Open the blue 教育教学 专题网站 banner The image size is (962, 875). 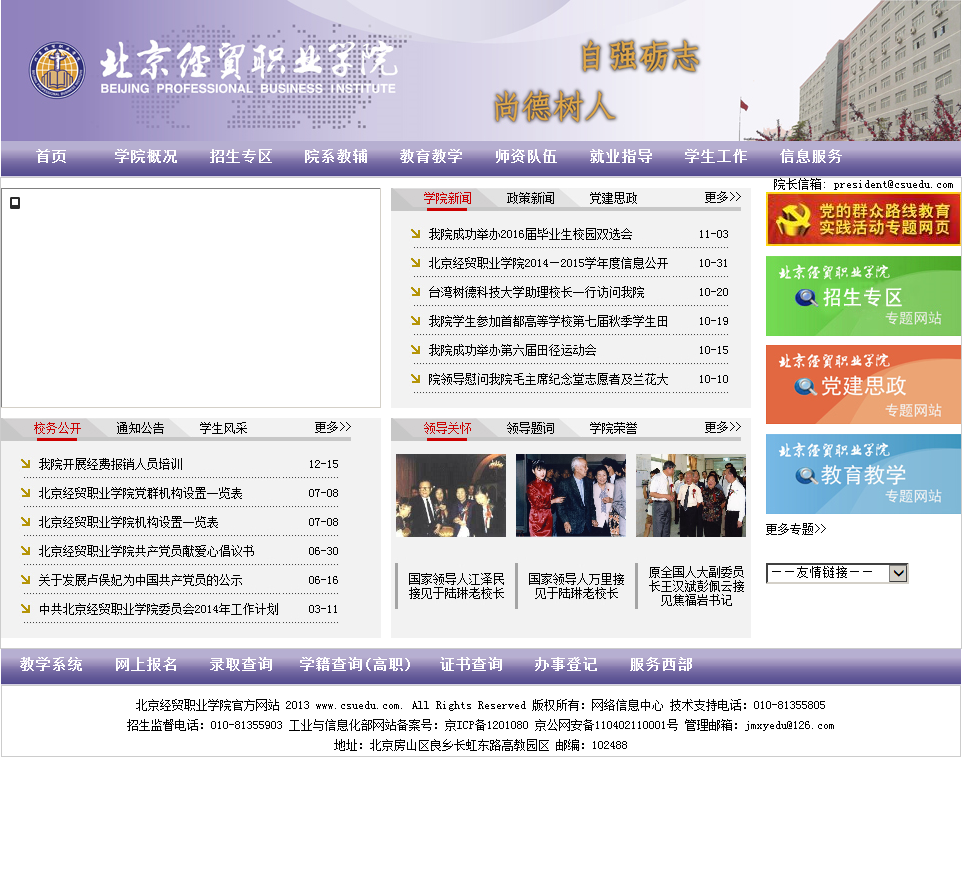pyautogui.click(x=863, y=474)
